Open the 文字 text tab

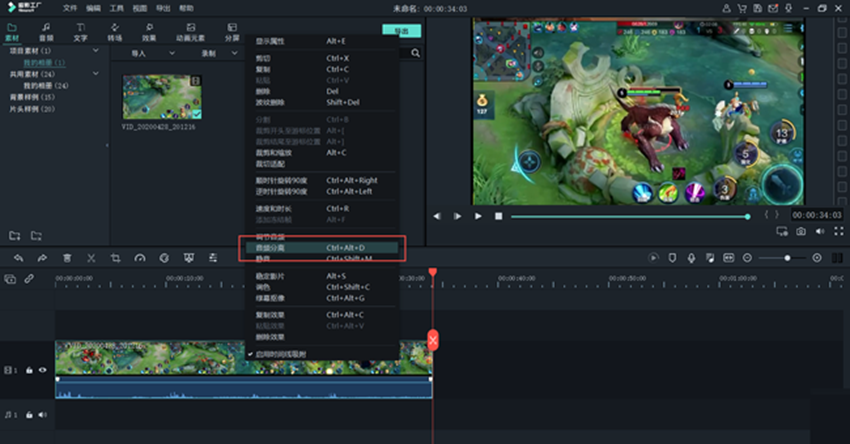(80, 32)
